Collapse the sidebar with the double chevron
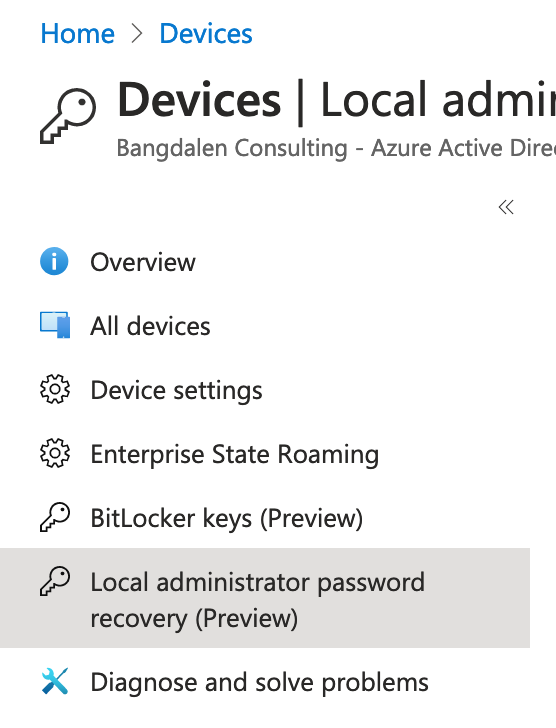This screenshot has width=556, height=728. [x=506, y=207]
